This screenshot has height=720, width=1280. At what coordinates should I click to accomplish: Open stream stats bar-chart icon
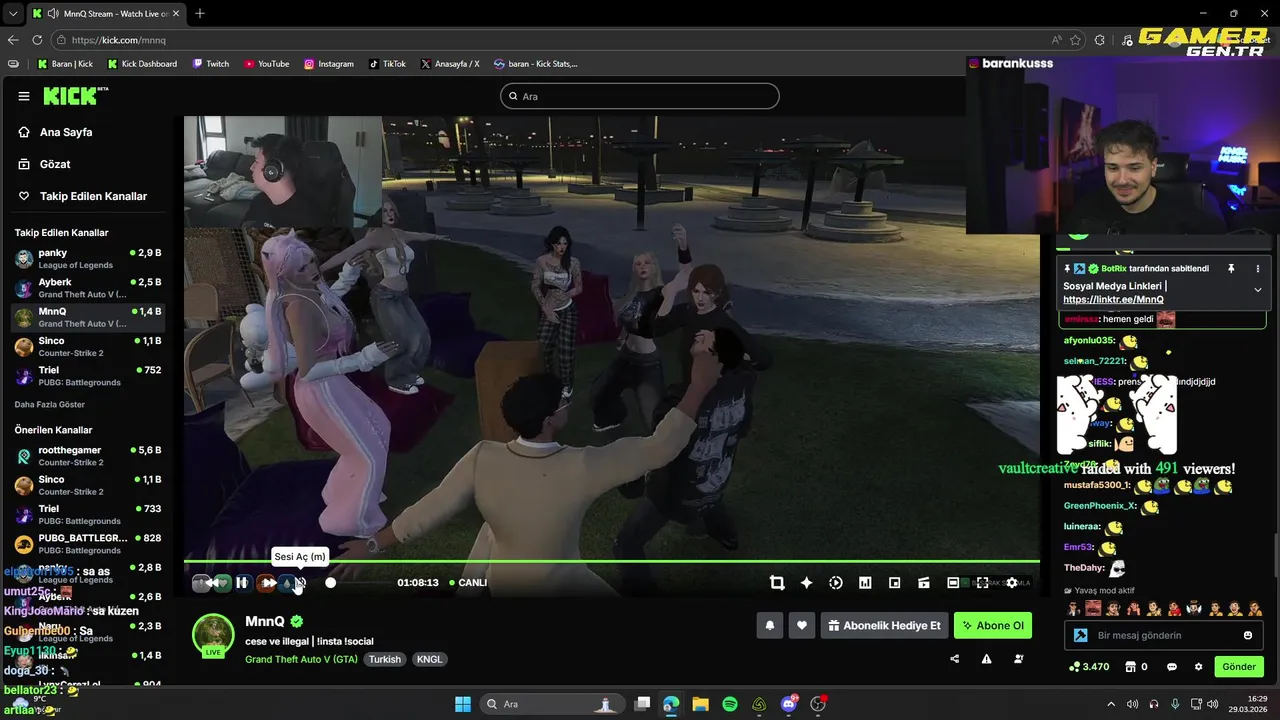[x=865, y=583]
